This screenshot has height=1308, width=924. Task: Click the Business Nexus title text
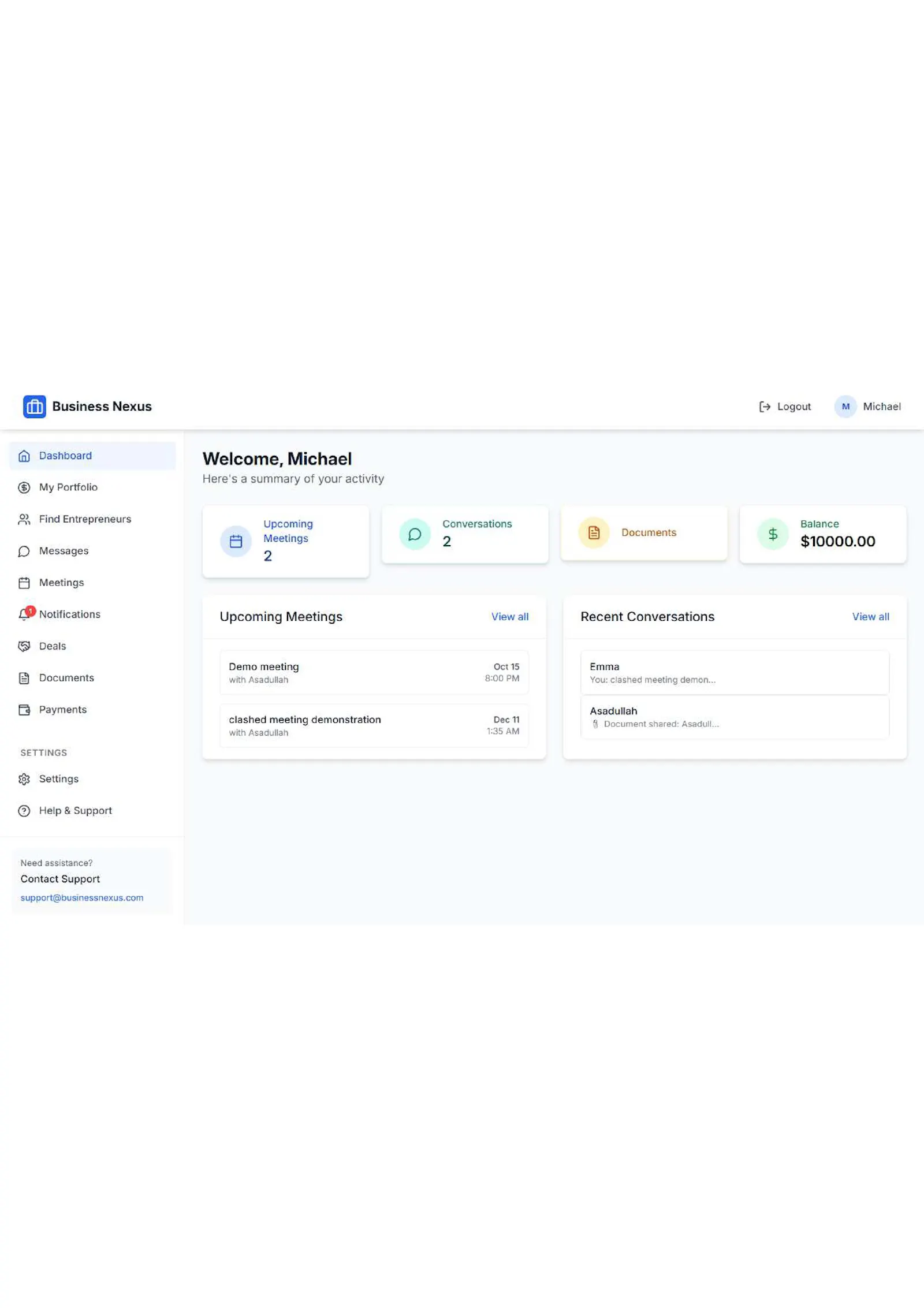coord(102,407)
